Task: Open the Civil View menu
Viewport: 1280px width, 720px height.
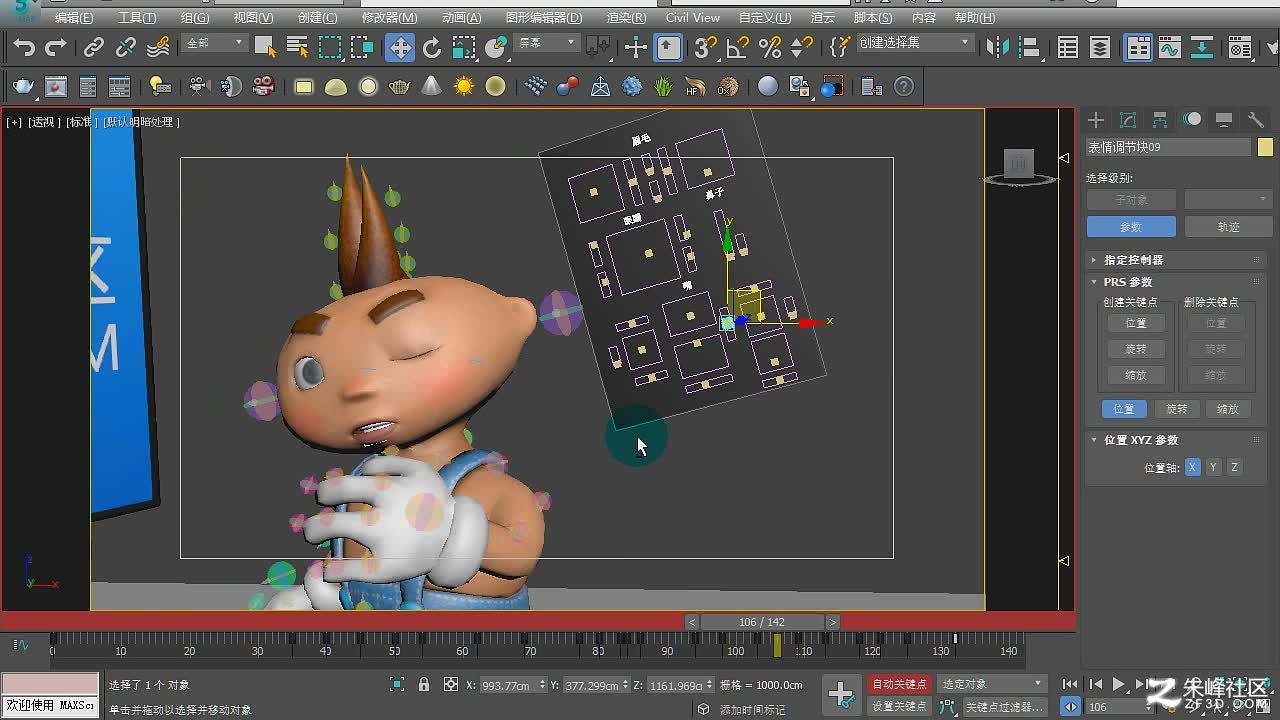Action: tap(692, 18)
